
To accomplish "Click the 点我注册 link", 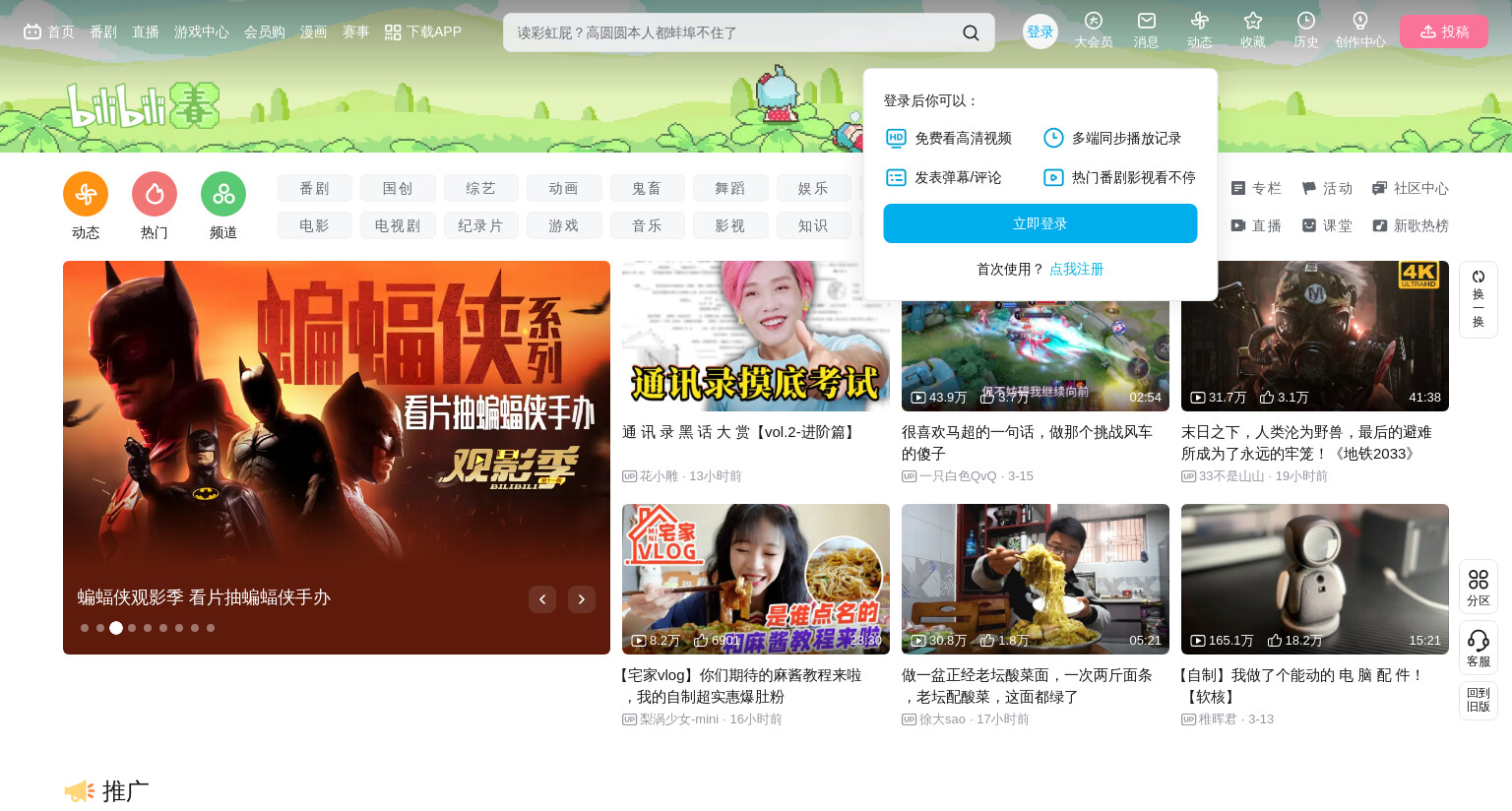I will point(1077,269).
